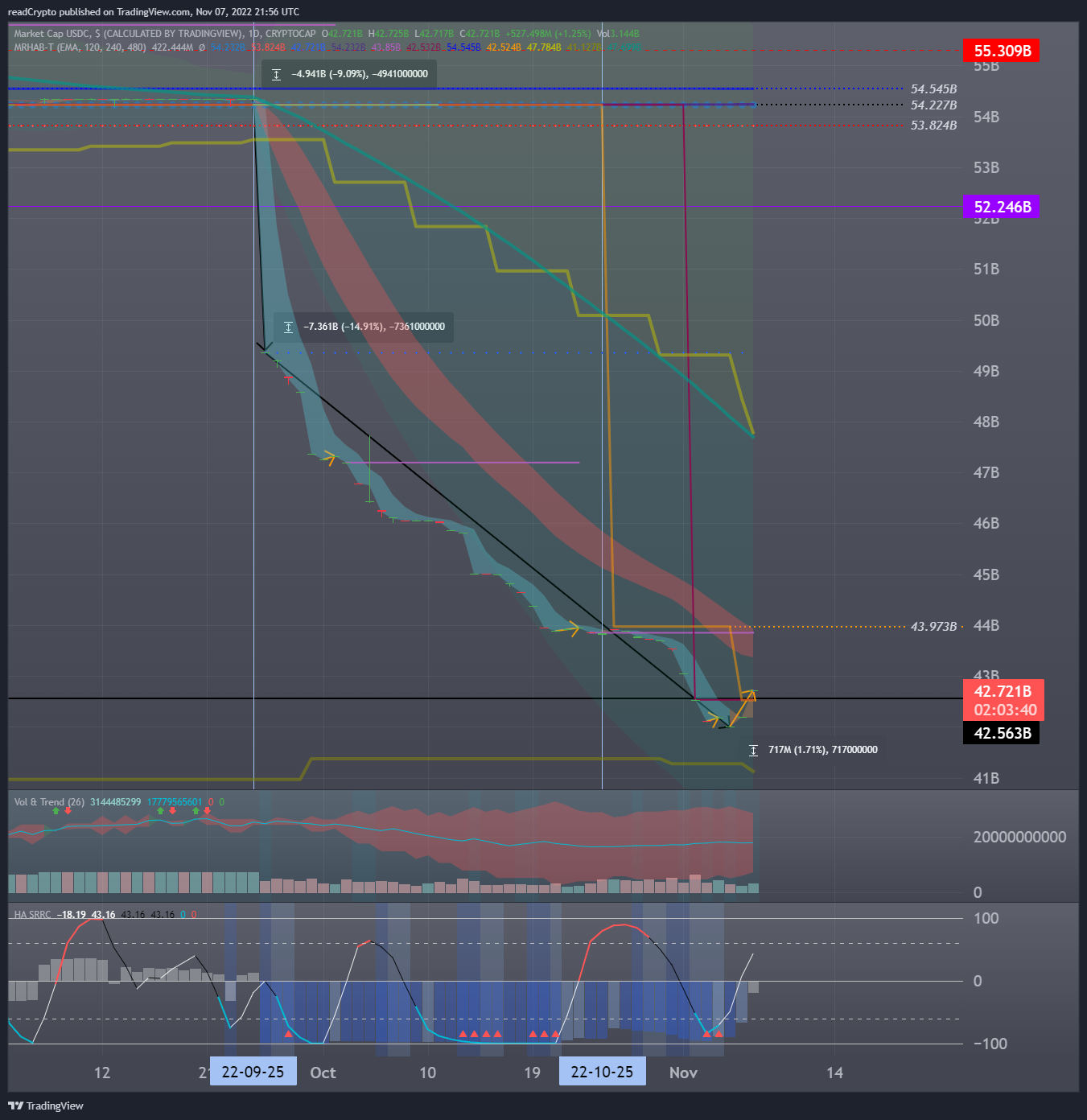The height and width of the screenshot is (1120, 1087).
Task: Click the +527.498M (+1.25%) change value
Action: pos(548,34)
